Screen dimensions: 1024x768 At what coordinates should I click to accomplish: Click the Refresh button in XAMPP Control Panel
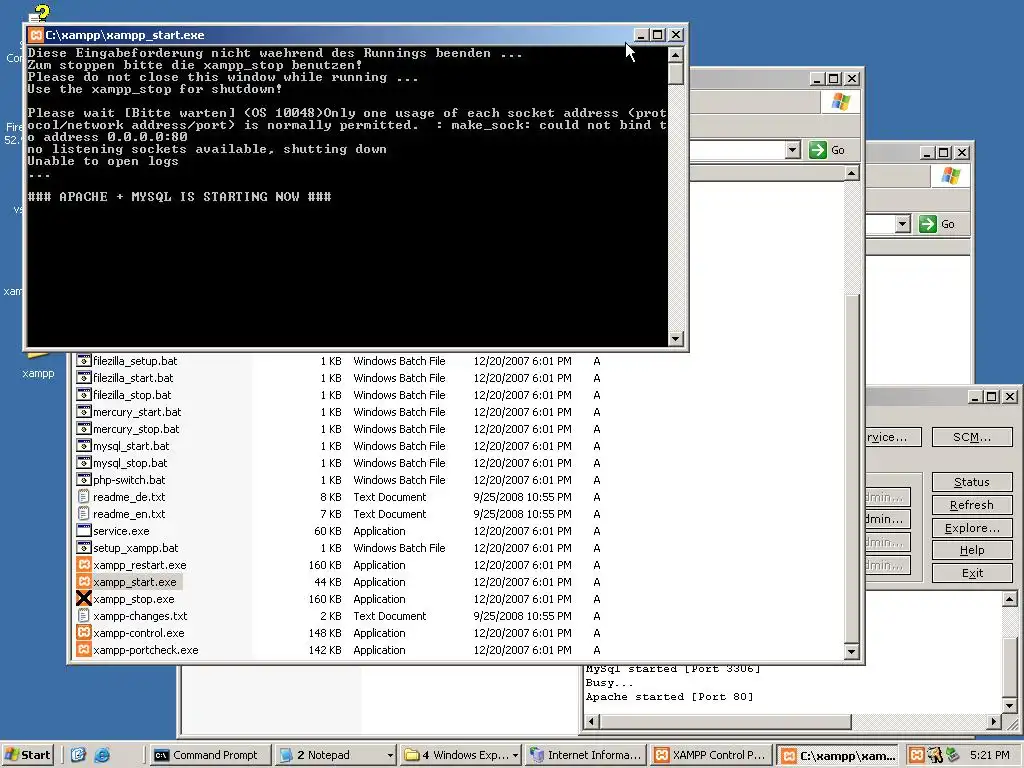tap(972, 505)
